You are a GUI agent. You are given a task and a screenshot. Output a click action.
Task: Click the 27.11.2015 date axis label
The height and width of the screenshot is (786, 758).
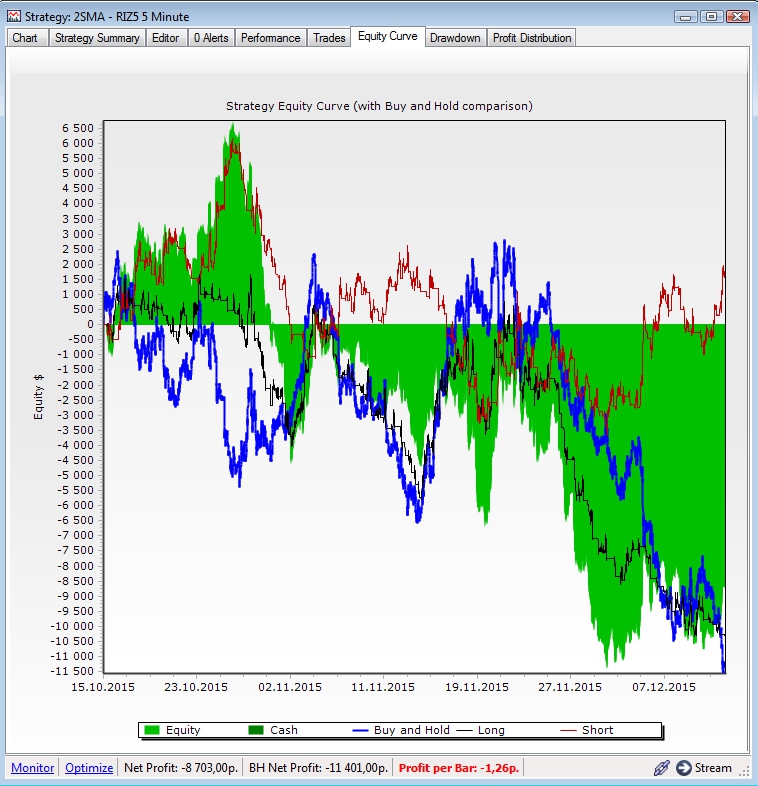[x=570, y=687]
